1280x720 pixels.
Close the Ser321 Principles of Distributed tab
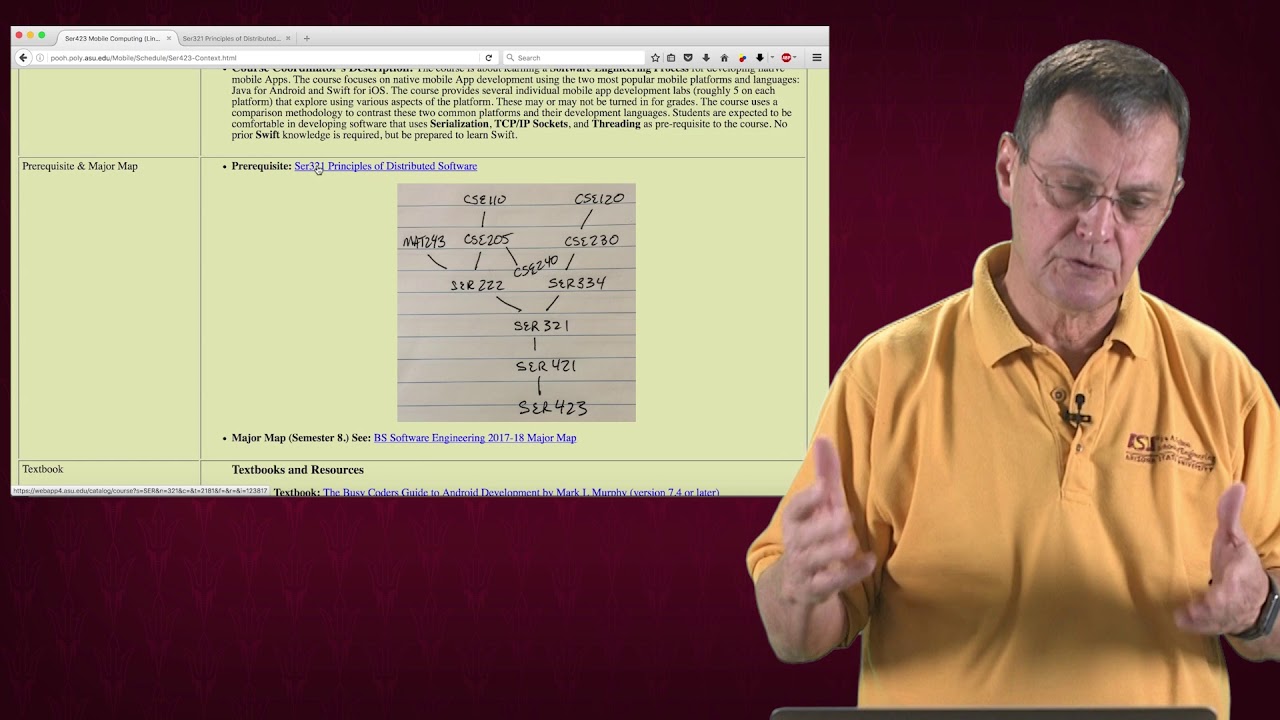point(288,38)
